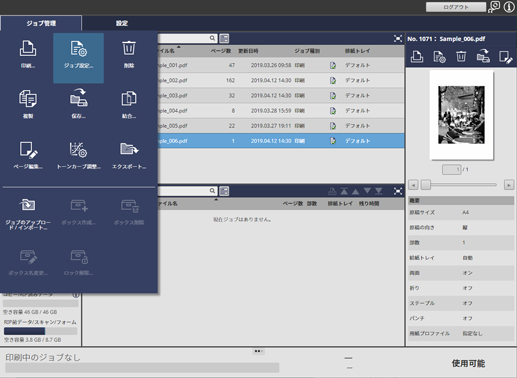
Task: Click the highlighted Sample_006.pdf row
Action: [281, 141]
